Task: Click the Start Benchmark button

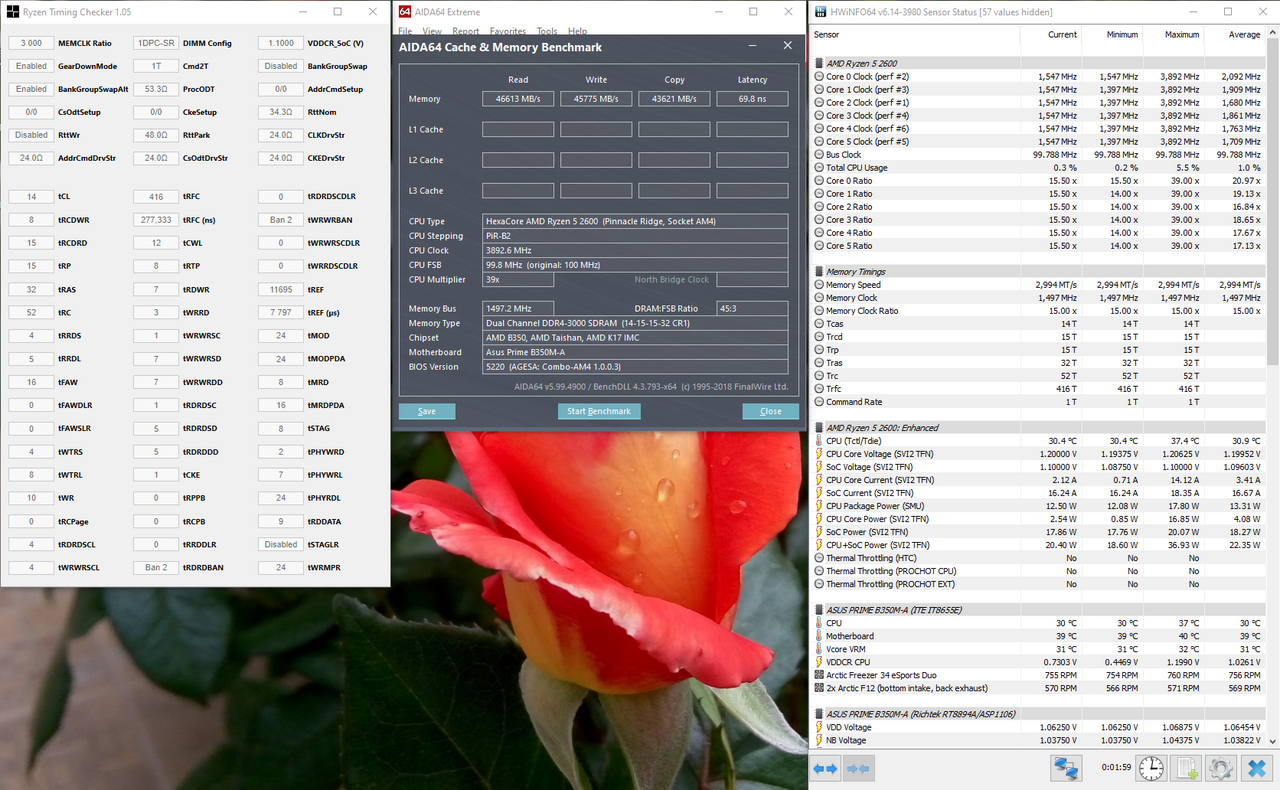Action: pyautogui.click(x=599, y=411)
